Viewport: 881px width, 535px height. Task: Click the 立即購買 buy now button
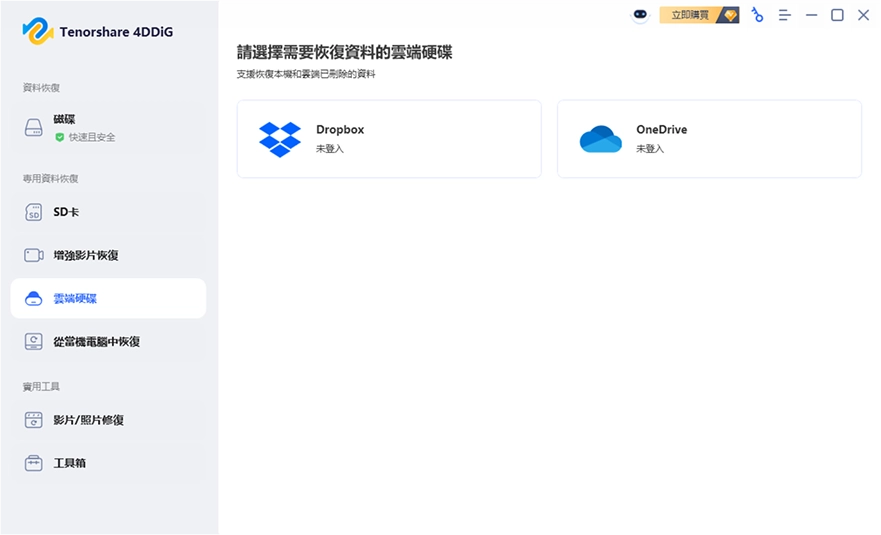coord(699,15)
